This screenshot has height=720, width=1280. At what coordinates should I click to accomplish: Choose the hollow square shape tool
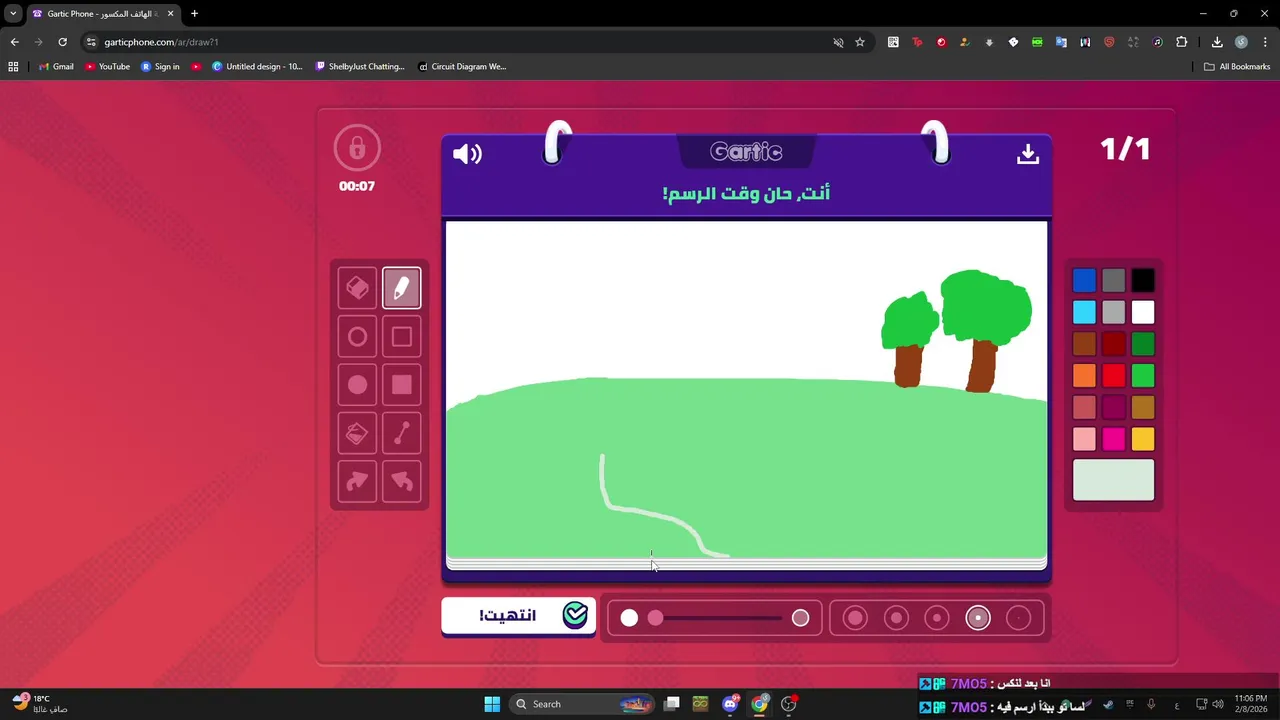pos(401,337)
